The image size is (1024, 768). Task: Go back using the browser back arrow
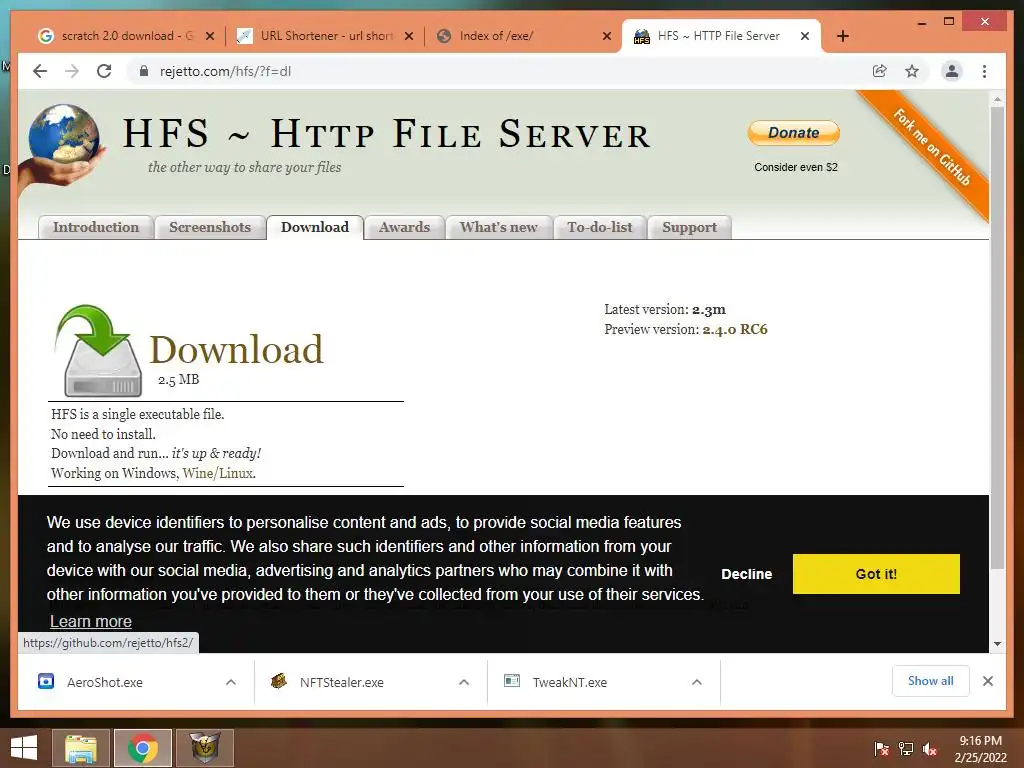[40, 71]
